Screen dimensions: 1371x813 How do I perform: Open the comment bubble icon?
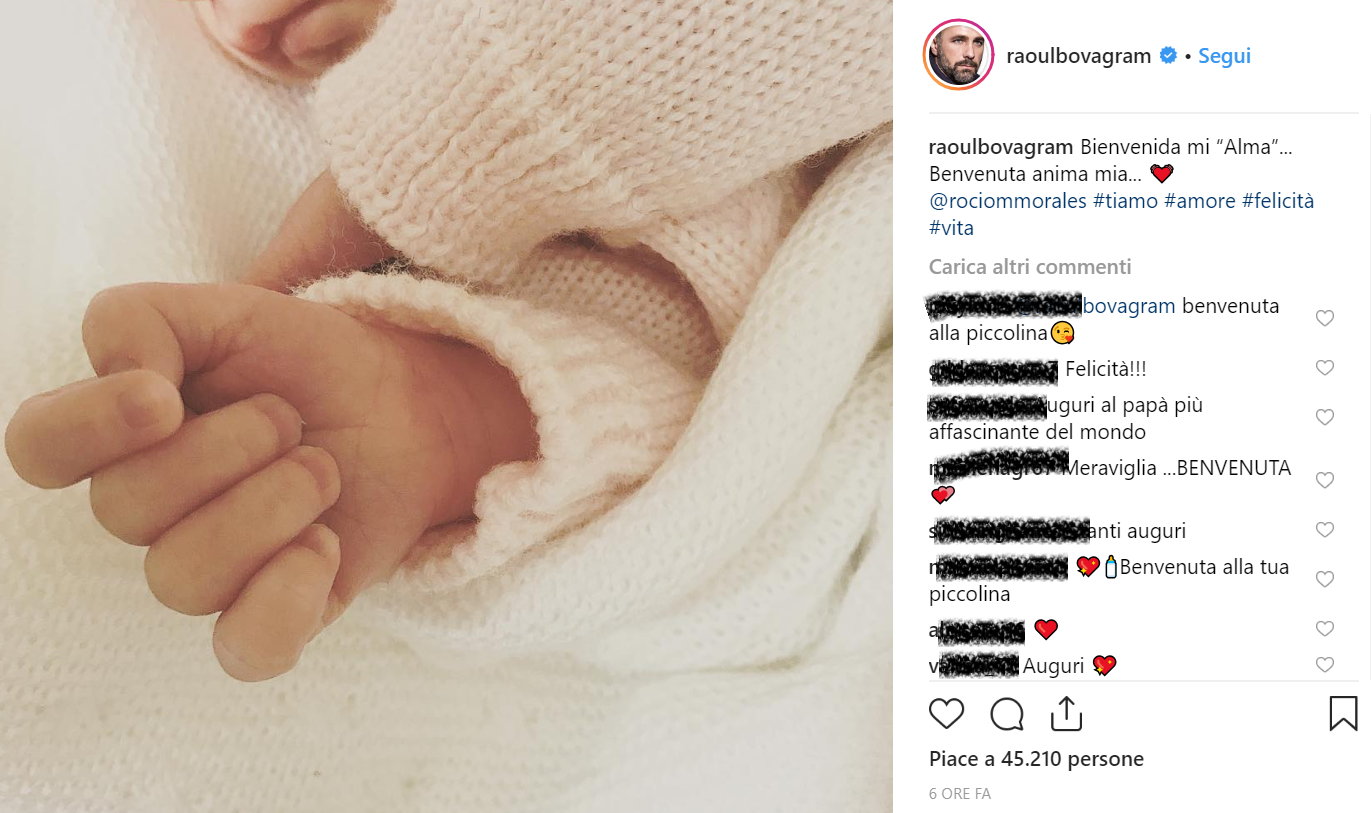tap(1007, 714)
